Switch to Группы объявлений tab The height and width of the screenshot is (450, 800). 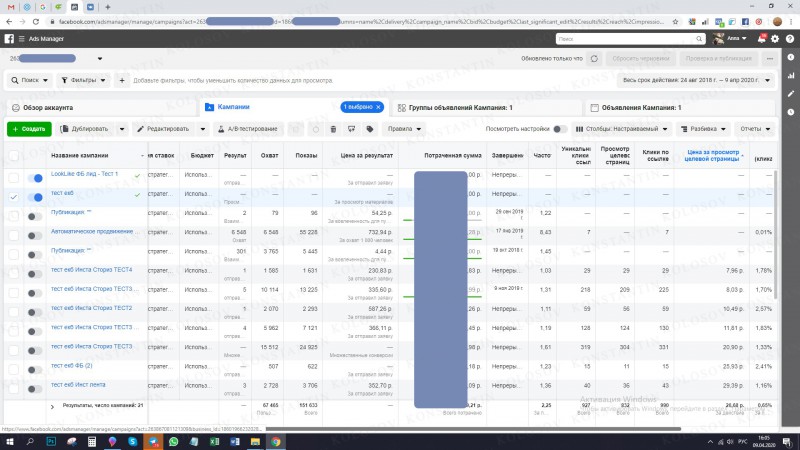(455, 108)
